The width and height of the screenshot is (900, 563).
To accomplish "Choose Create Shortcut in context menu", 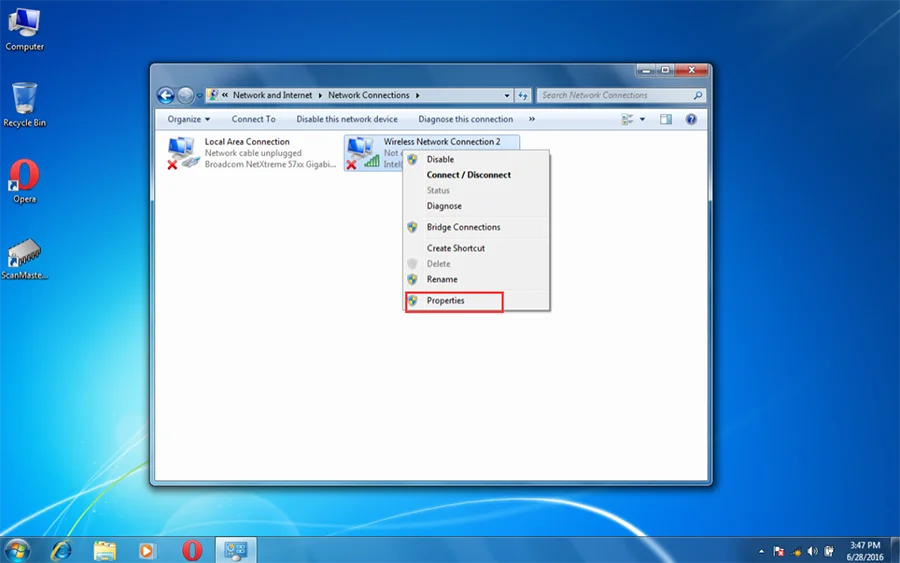I will coord(476,249).
